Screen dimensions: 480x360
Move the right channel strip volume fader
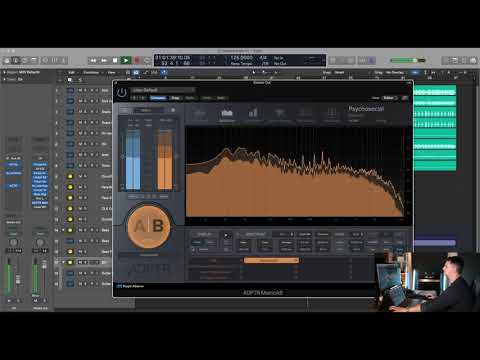44,265
